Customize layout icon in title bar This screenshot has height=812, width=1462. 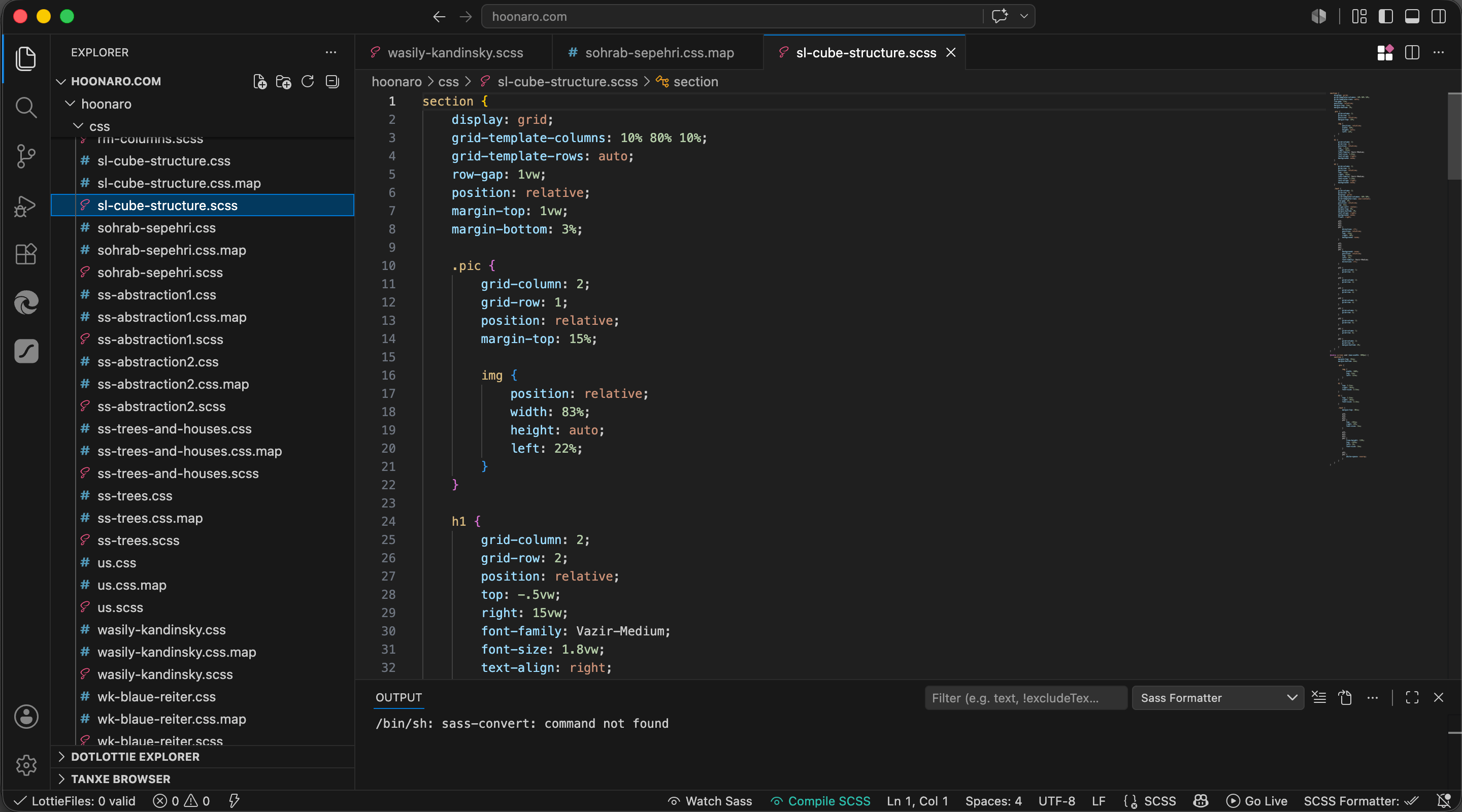pos(1359,16)
